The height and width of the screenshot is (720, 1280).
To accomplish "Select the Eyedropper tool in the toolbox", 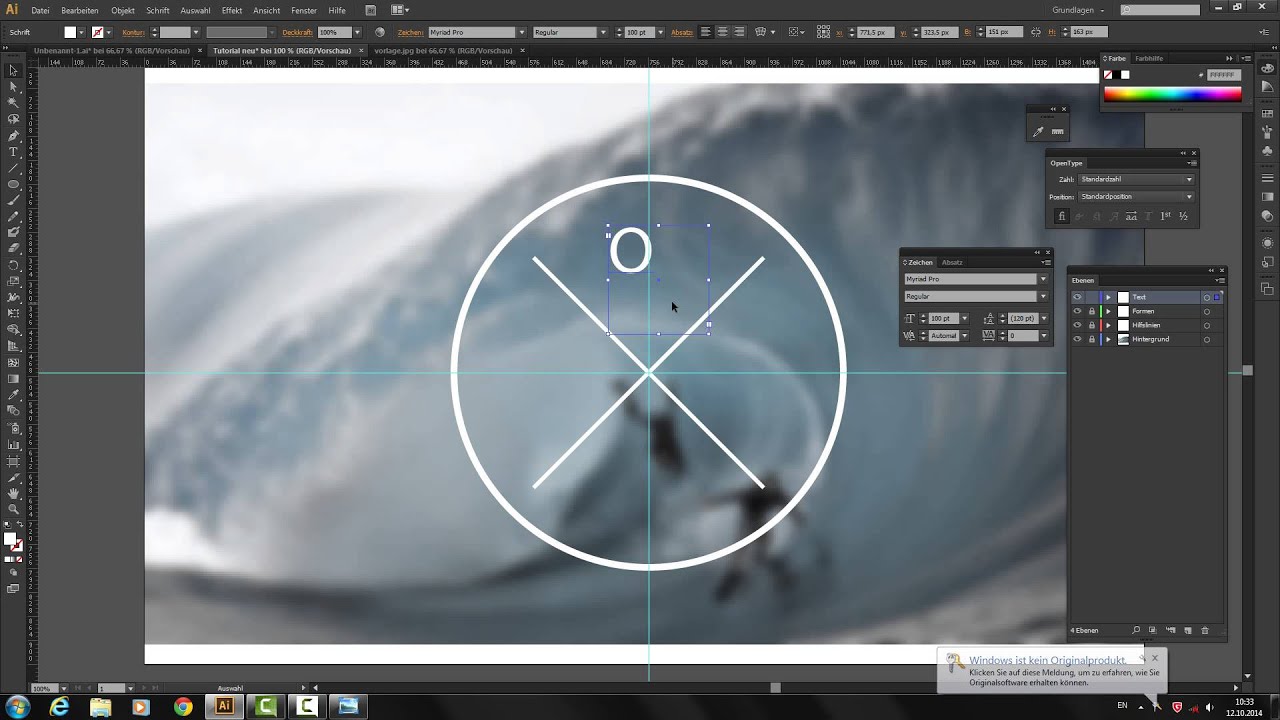I will point(13,394).
